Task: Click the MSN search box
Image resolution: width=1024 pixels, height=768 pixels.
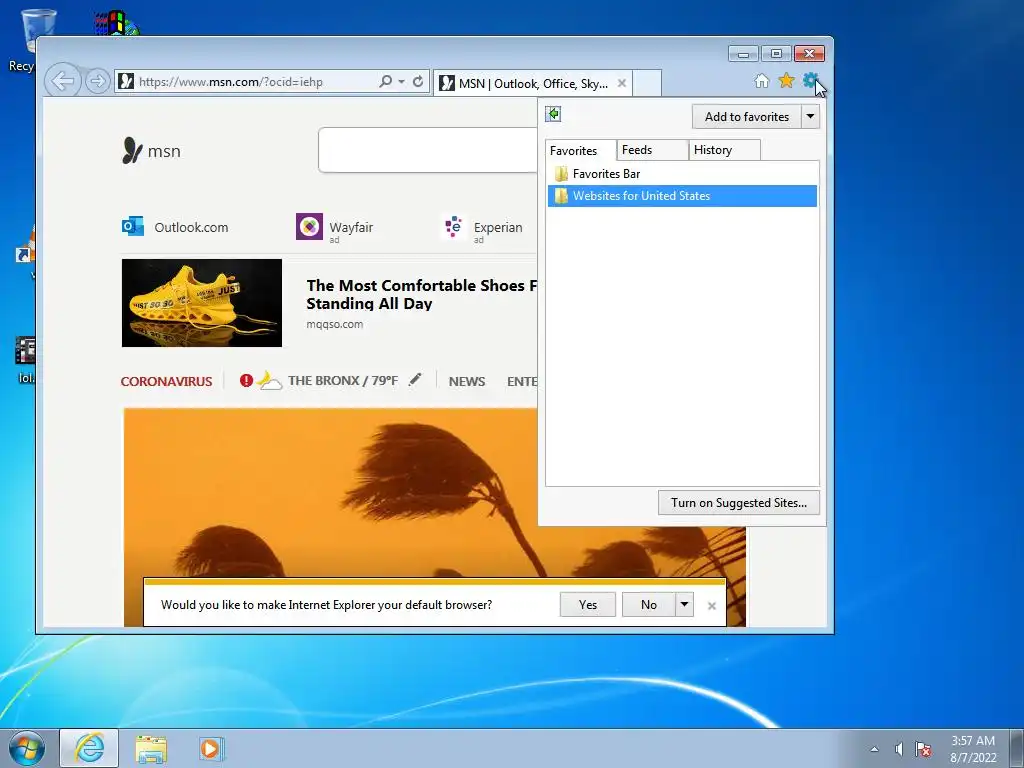Action: 428,150
